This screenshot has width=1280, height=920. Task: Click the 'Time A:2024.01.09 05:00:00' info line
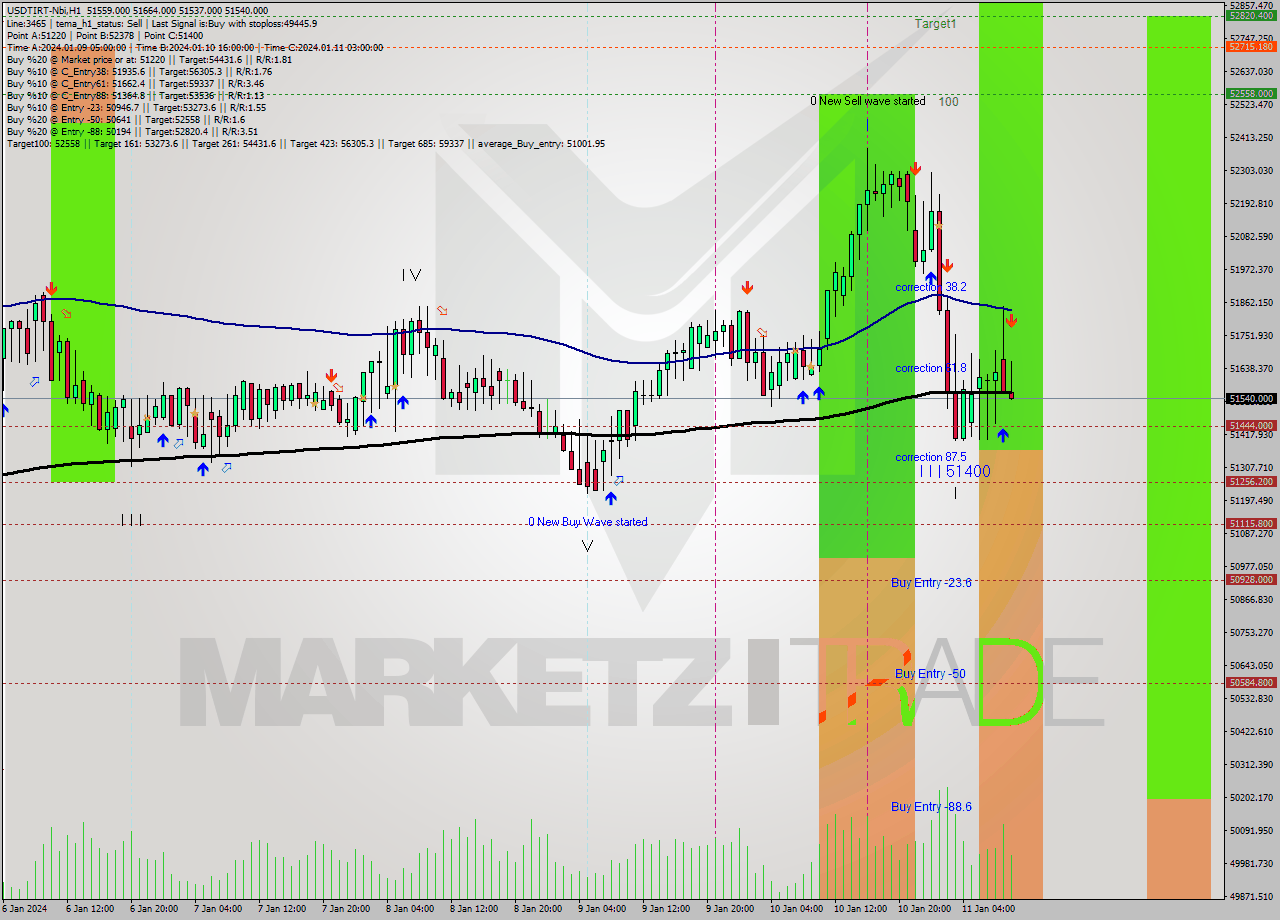[x=194, y=47]
